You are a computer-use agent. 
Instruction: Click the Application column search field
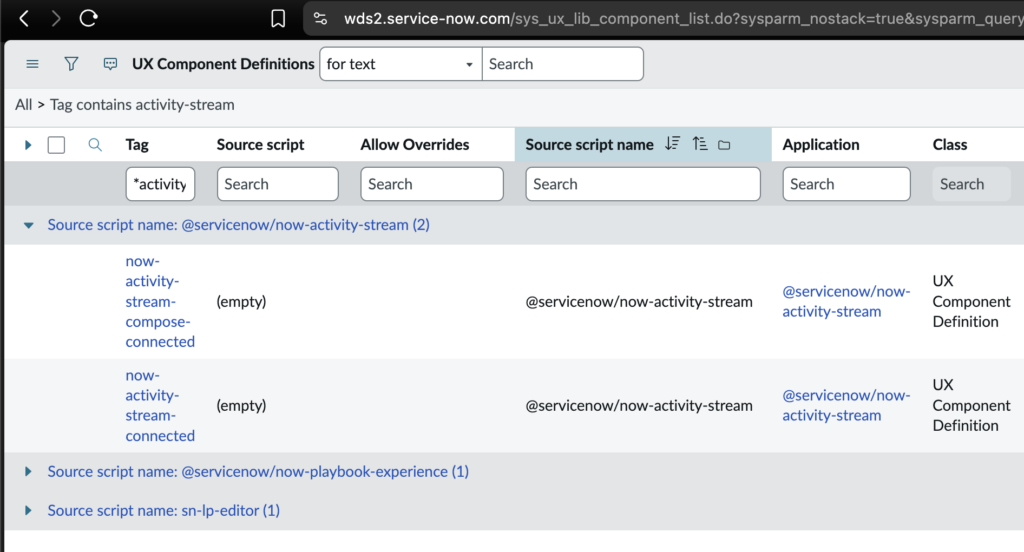(846, 184)
